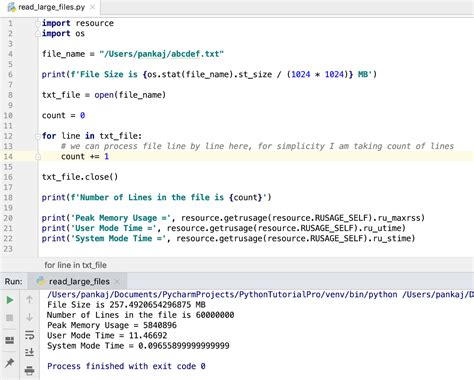The height and width of the screenshot is (380, 474).
Task: Click print 'System Mode Time' code line
Action: coord(229,238)
